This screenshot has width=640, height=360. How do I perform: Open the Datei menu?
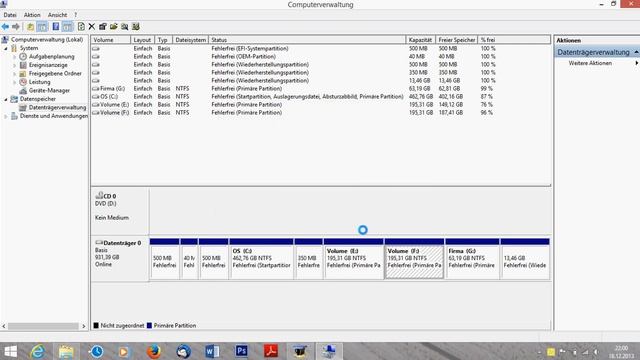coord(10,15)
